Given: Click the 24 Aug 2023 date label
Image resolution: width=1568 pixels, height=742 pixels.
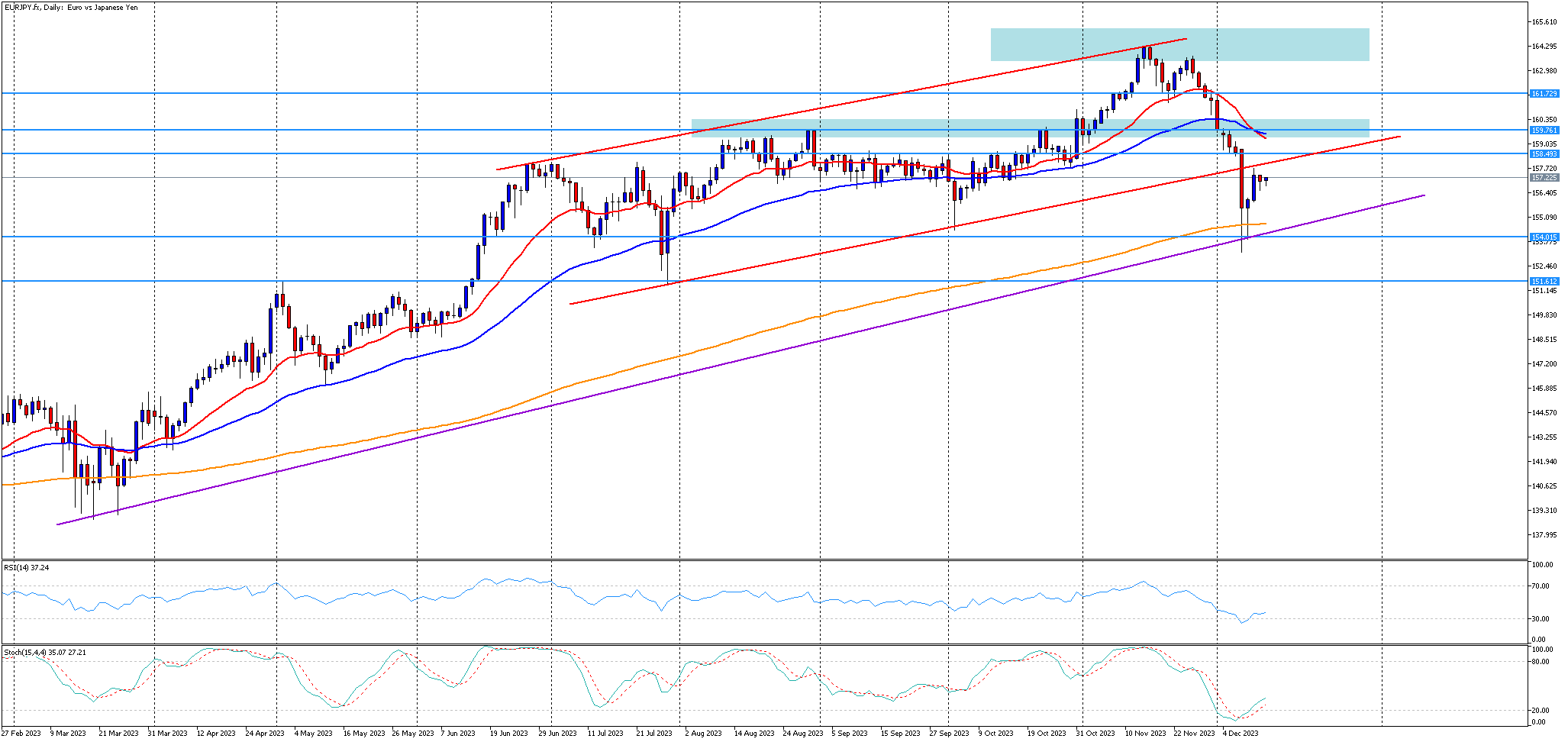Looking at the screenshot, I should pos(803,734).
